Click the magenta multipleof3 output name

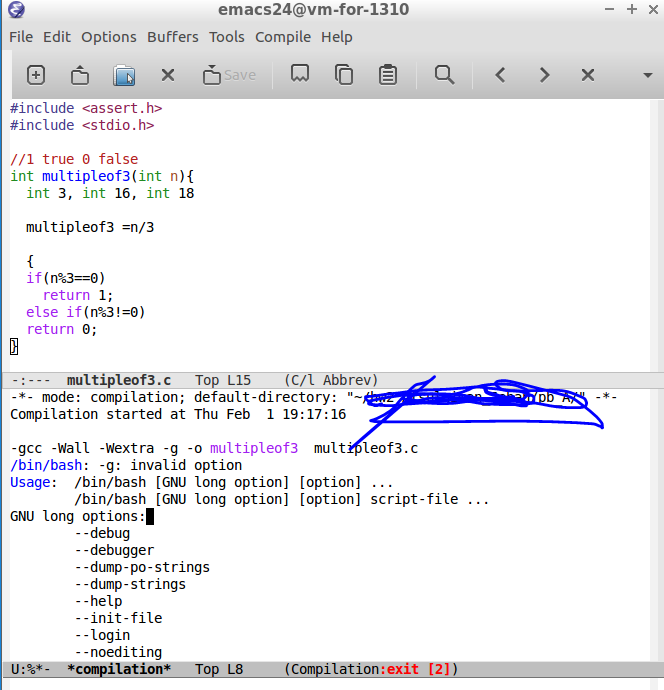click(x=254, y=448)
